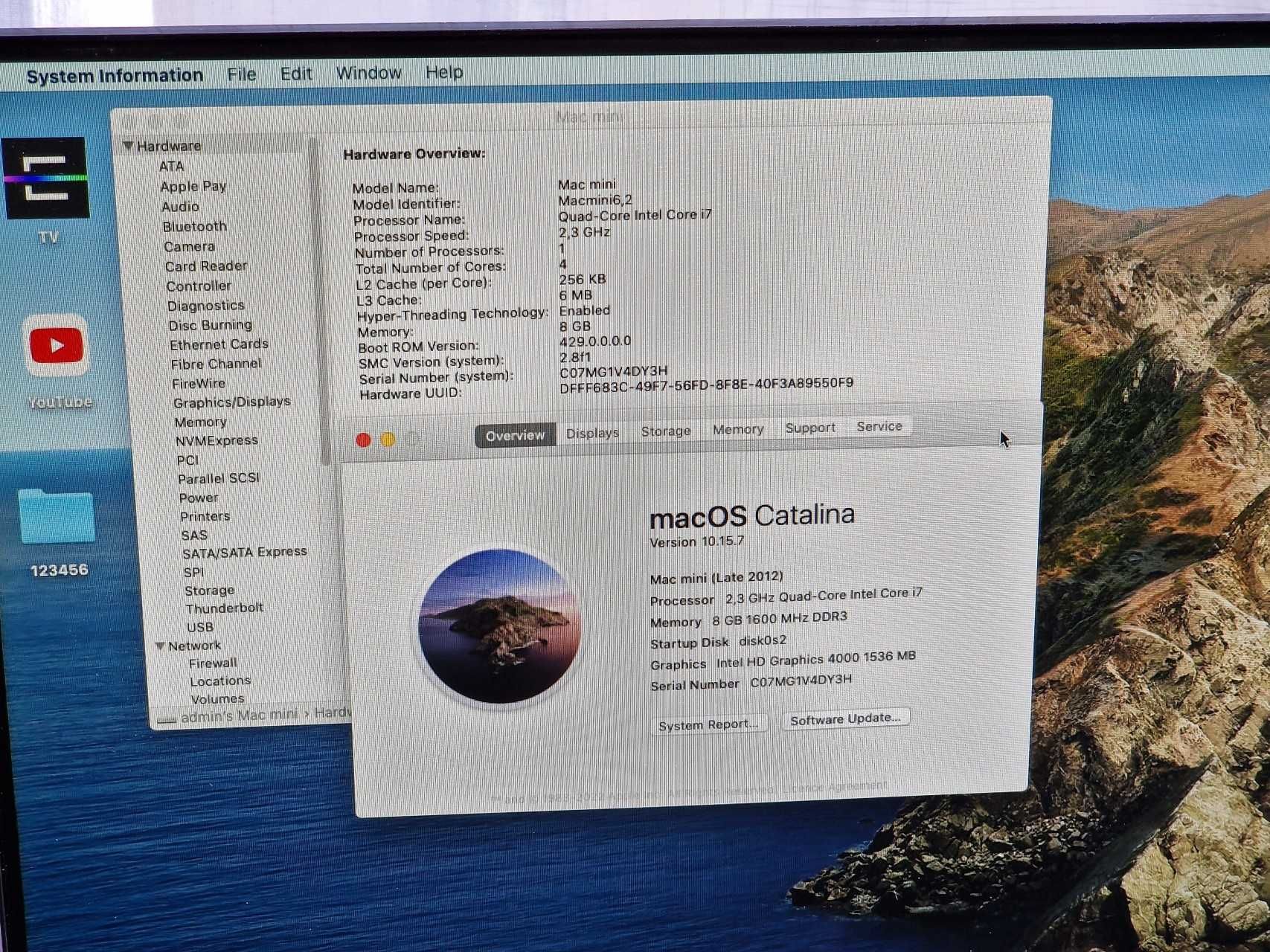Image resolution: width=1270 pixels, height=952 pixels.
Task: Open the Edit menu
Action: coord(296,74)
